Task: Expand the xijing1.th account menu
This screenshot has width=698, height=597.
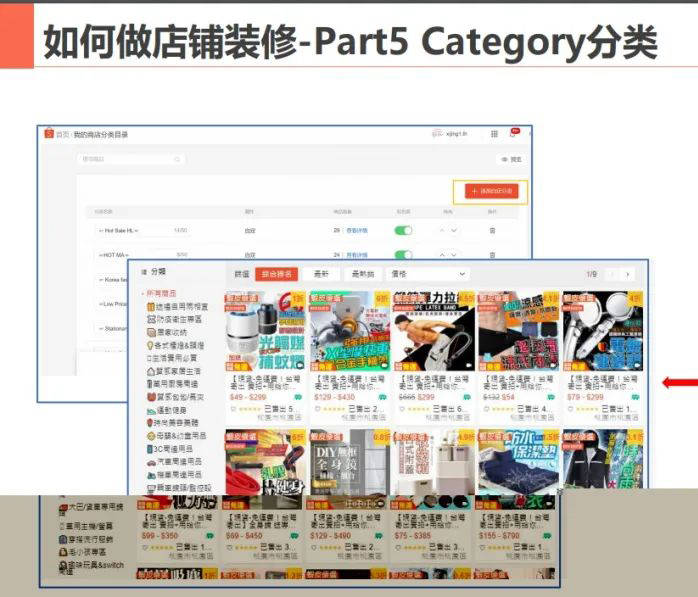Action: (450, 134)
